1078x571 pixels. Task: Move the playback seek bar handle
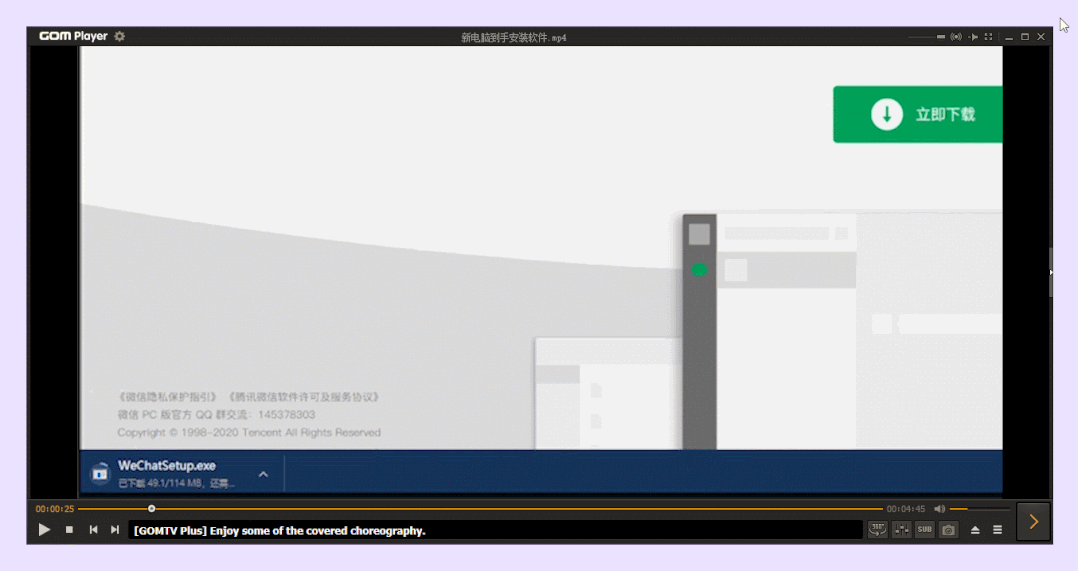[151, 509]
